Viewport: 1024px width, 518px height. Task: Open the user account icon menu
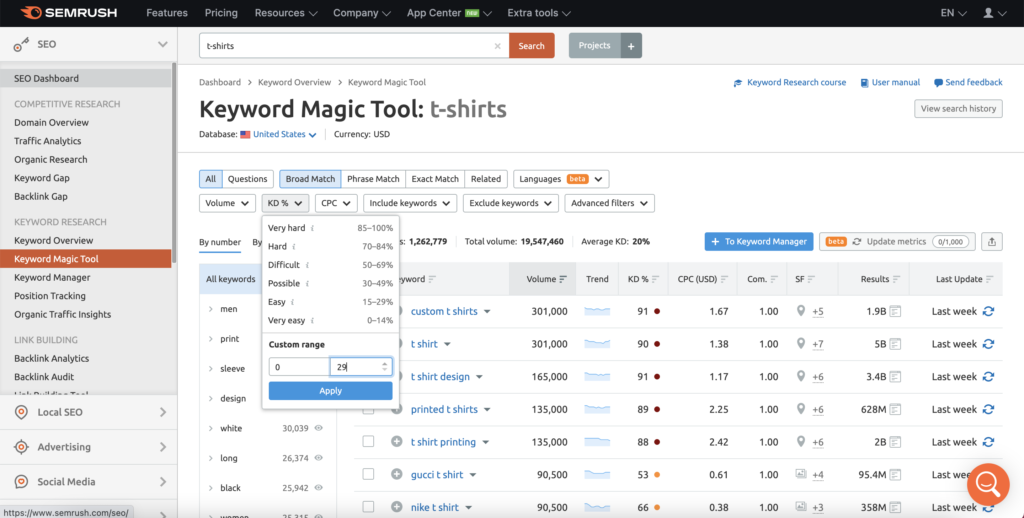pyautogui.click(x=995, y=13)
